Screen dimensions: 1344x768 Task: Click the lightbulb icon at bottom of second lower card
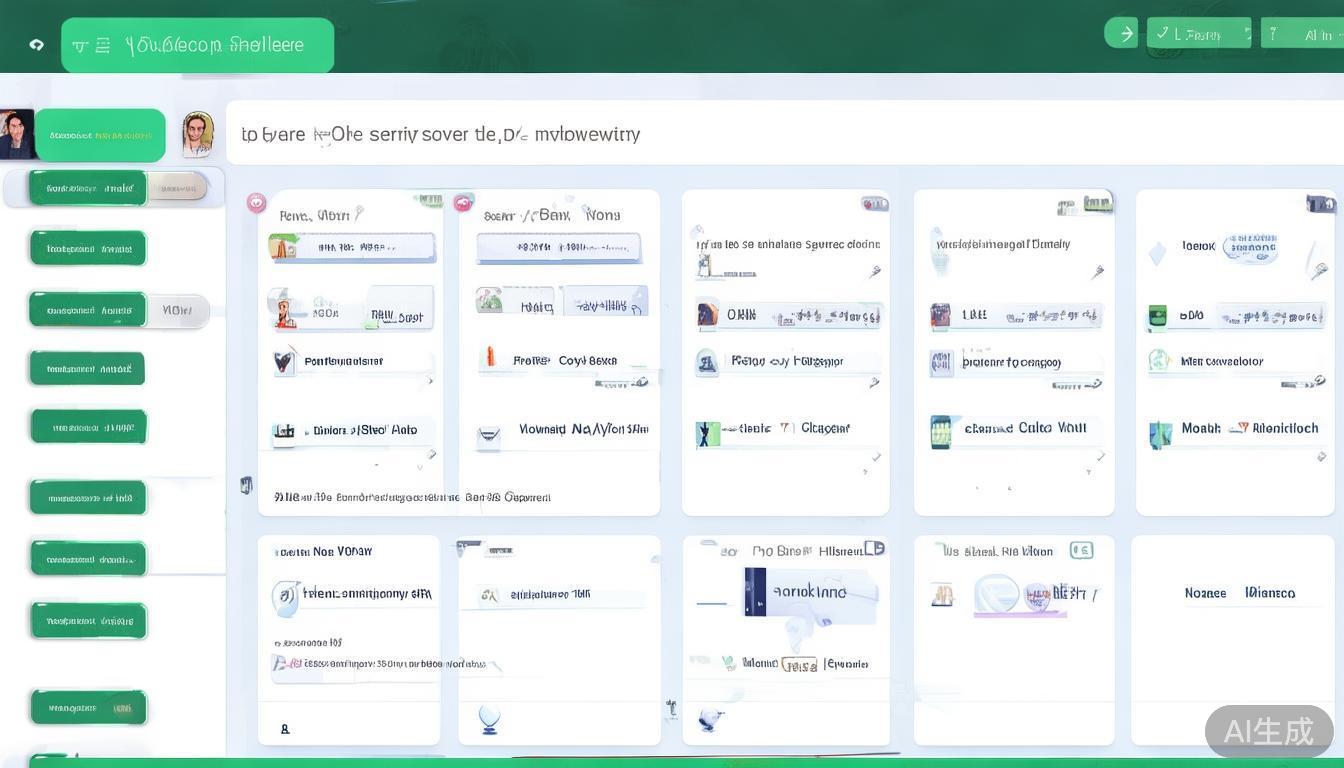[x=489, y=719]
